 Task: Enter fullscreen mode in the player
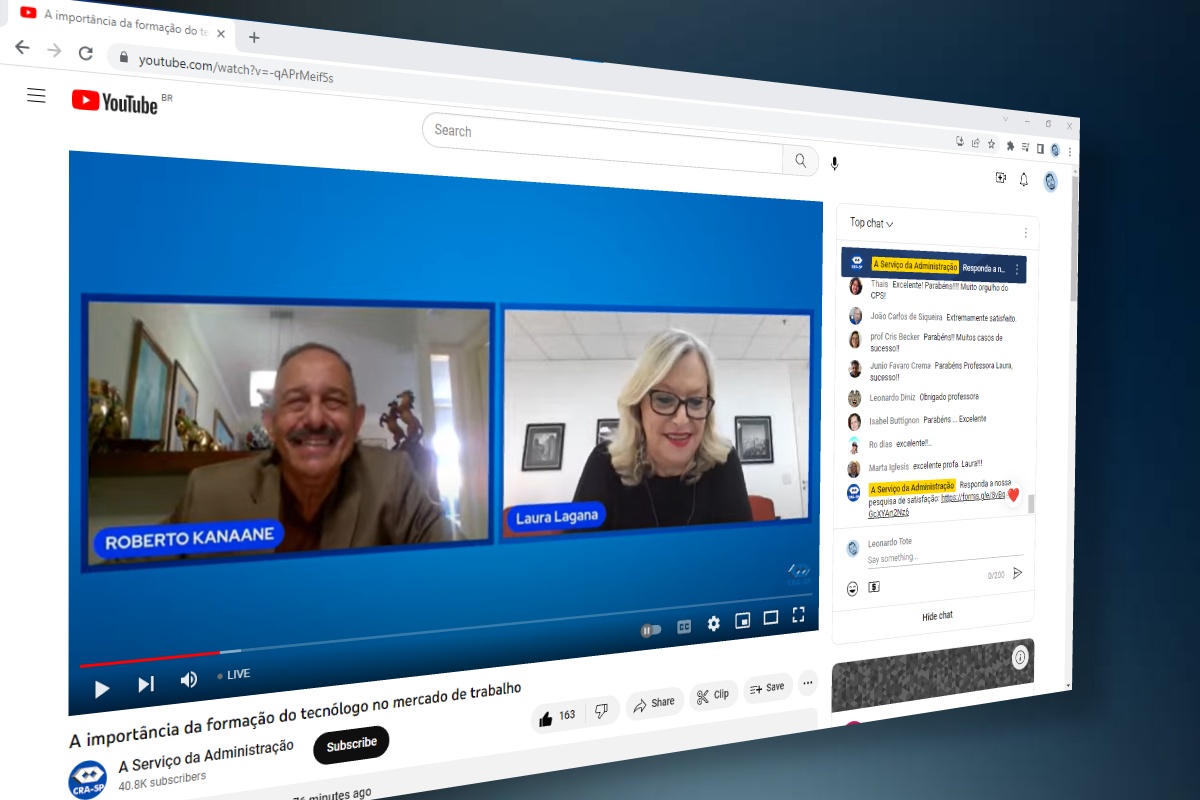tap(798, 615)
